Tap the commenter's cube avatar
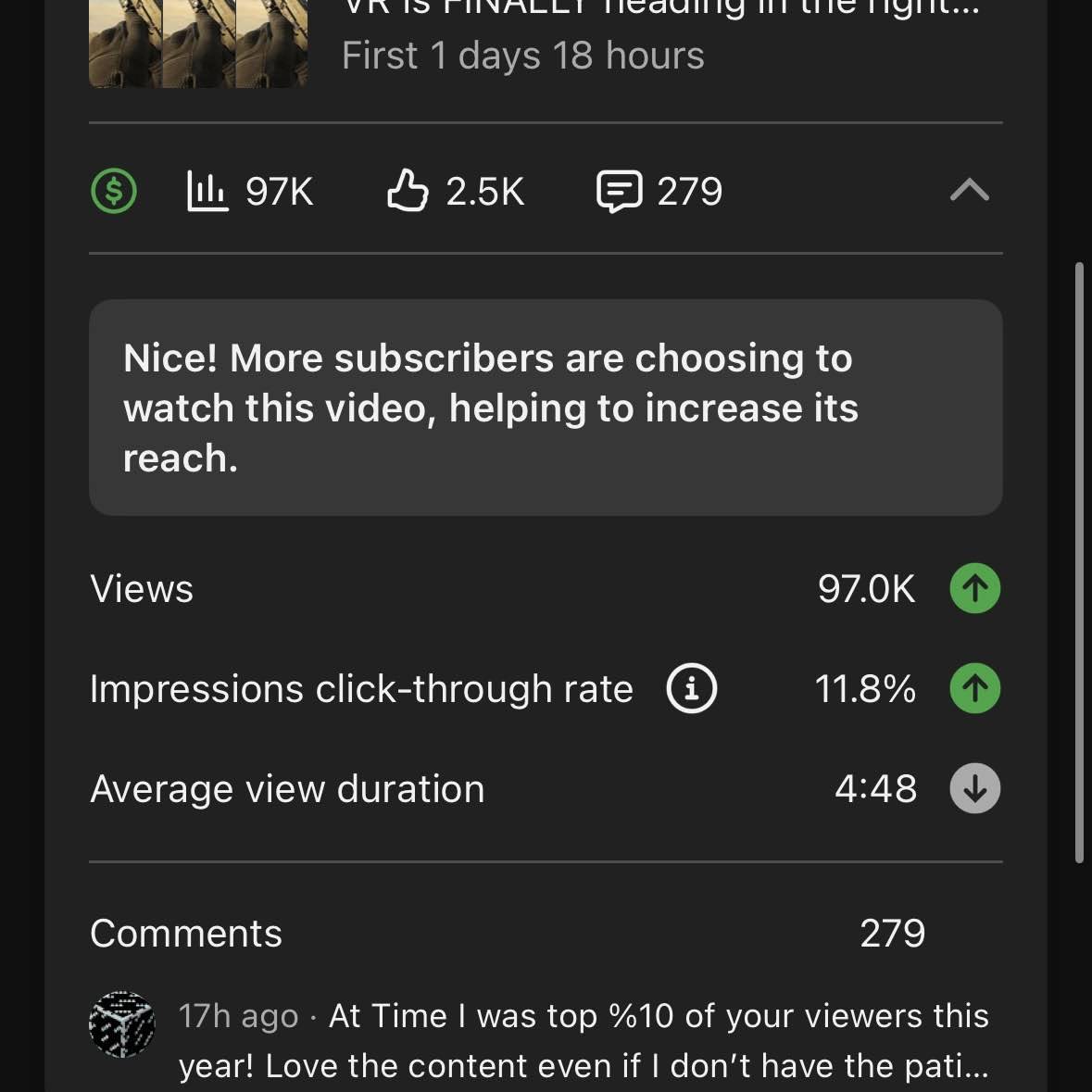 [122, 1024]
